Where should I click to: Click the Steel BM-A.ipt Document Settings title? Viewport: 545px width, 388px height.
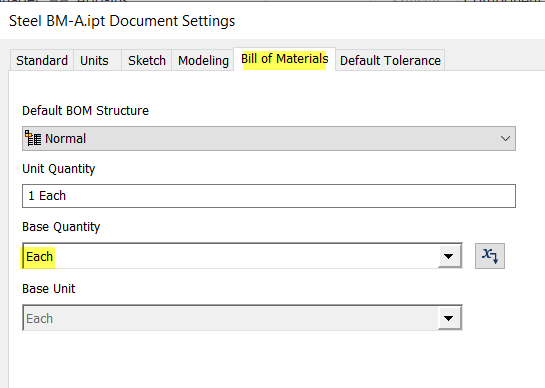pyautogui.click(x=122, y=21)
